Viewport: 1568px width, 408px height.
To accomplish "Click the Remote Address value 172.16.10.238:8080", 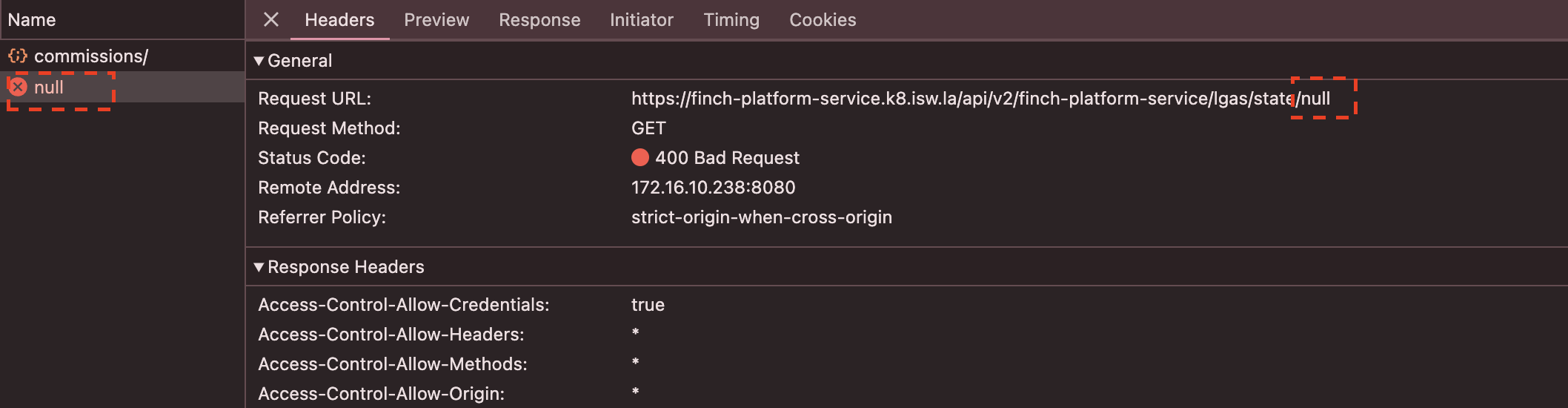I will click(713, 188).
